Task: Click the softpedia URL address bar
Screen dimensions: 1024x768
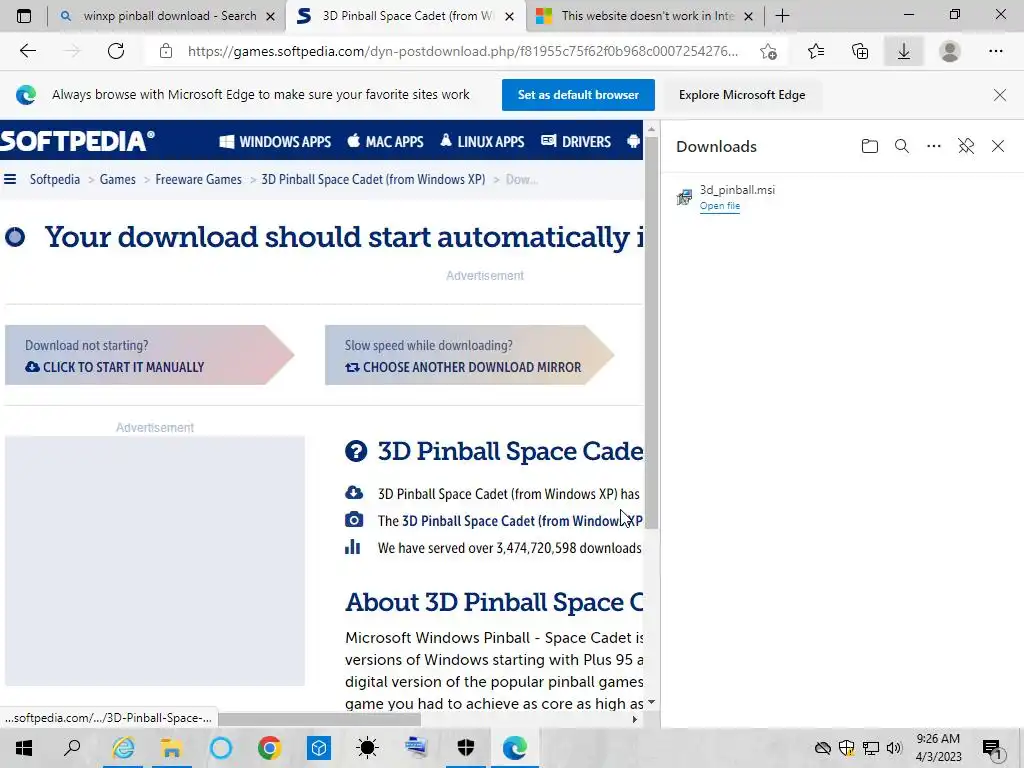Action: pos(462,51)
